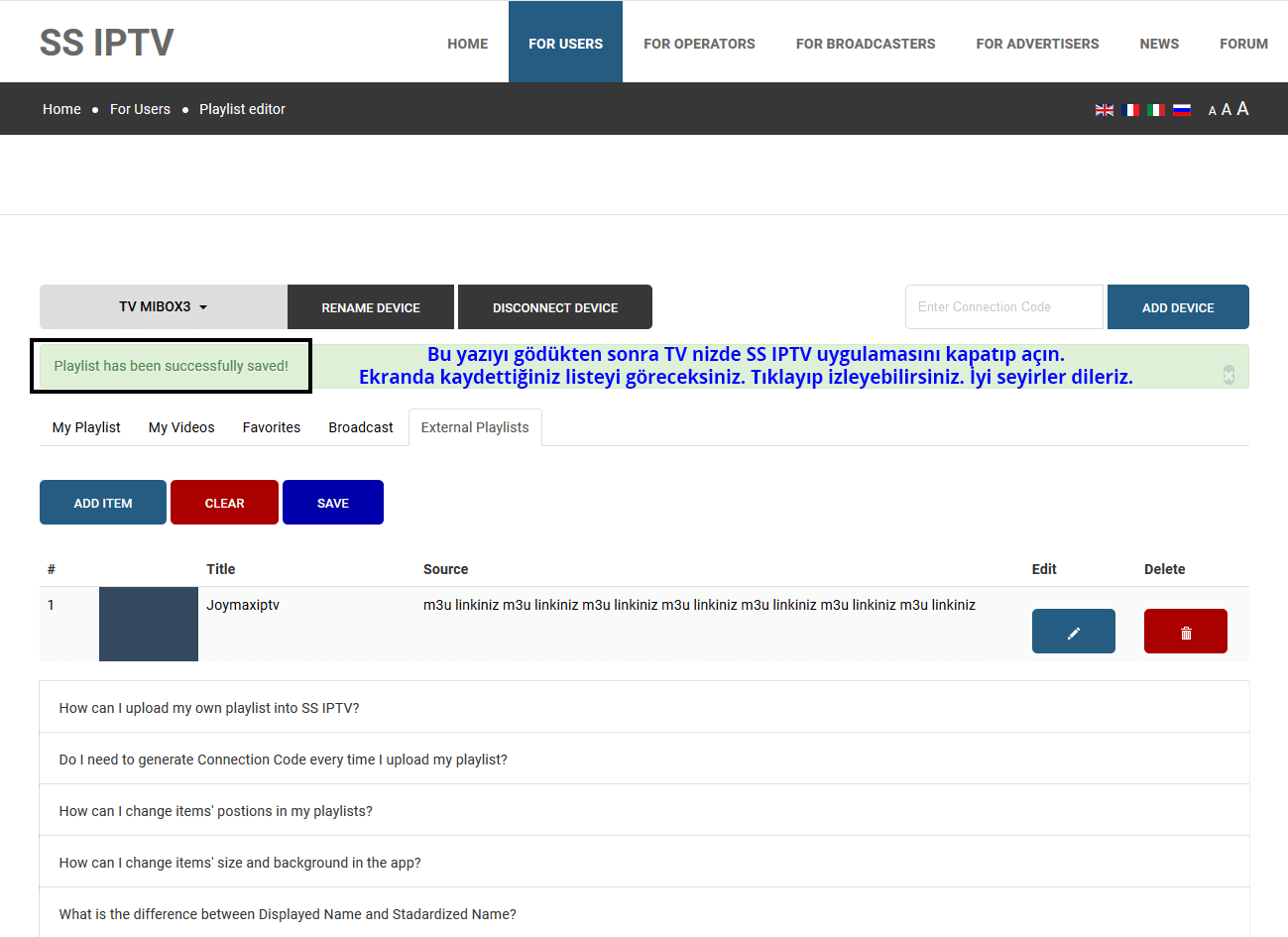Click the Enter Connection Code field
Image resolution: width=1288 pixels, height=937 pixels.
tap(1003, 307)
